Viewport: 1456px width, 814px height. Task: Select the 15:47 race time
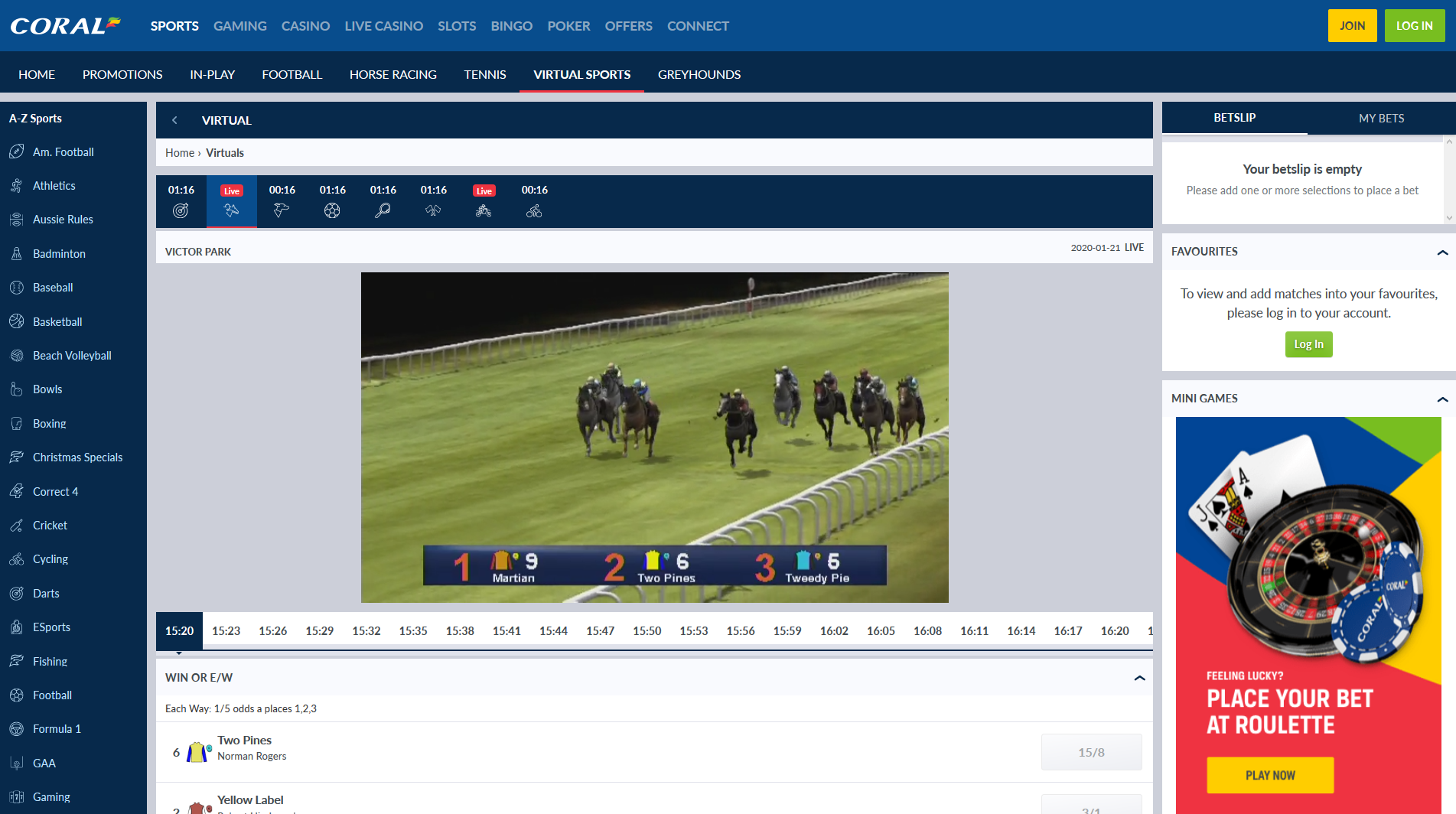coord(600,631)
